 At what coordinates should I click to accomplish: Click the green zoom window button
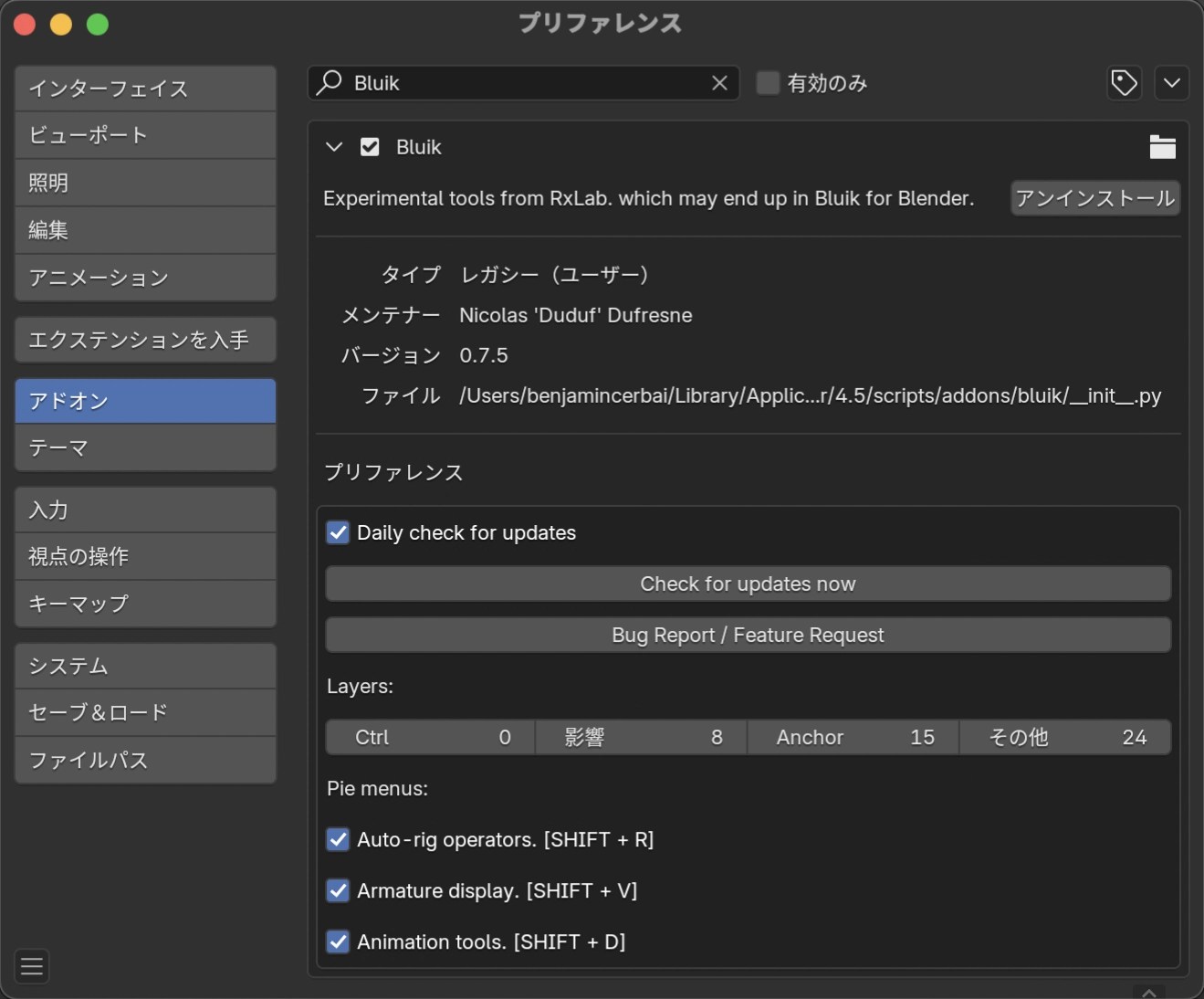[x=98, y=25]
